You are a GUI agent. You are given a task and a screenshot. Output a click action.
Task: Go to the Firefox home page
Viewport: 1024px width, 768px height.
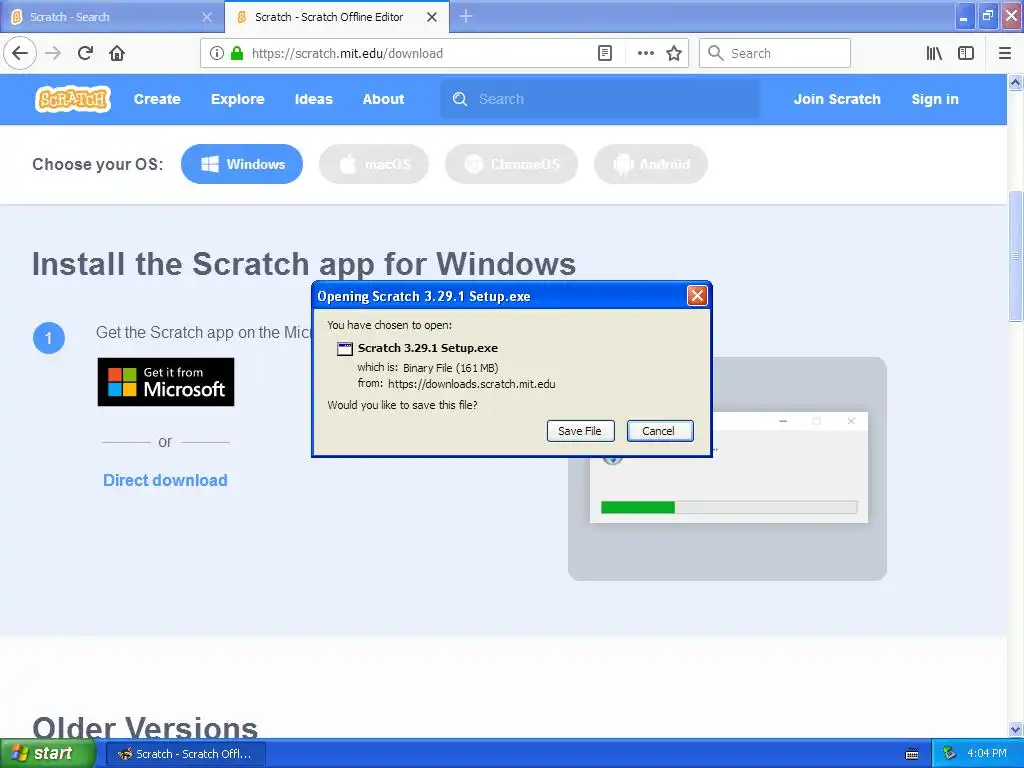[117, 53]
